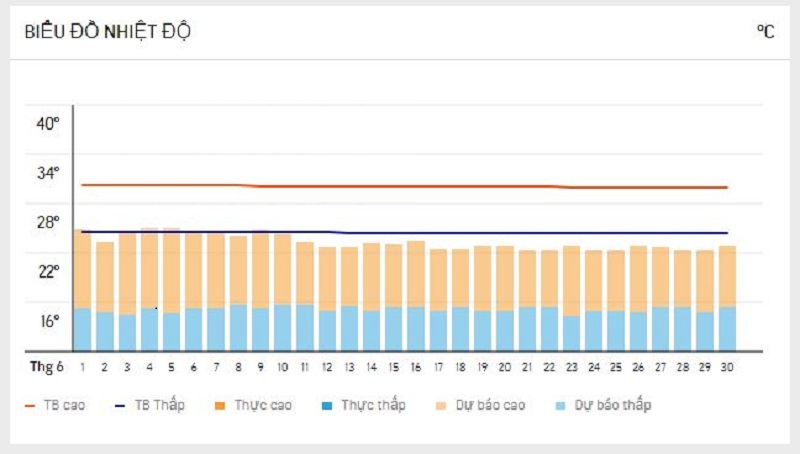Viewport: 800px width, 454px height.
Task: Click the 'BIỂU ĐỒ NHIỆT ĐỘ' chart title
Action: (108, 32)
